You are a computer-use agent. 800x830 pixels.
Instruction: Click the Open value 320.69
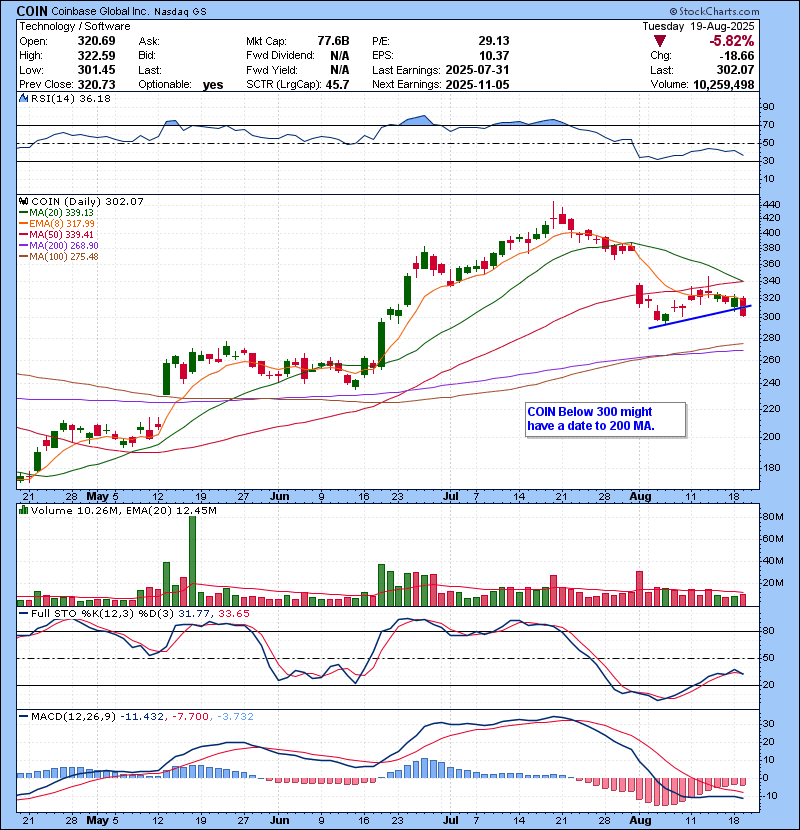point(96,41)
